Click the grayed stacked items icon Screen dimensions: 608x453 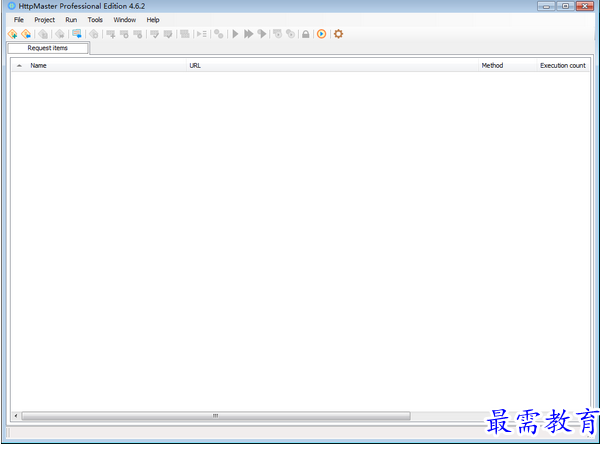coord(185,34)
